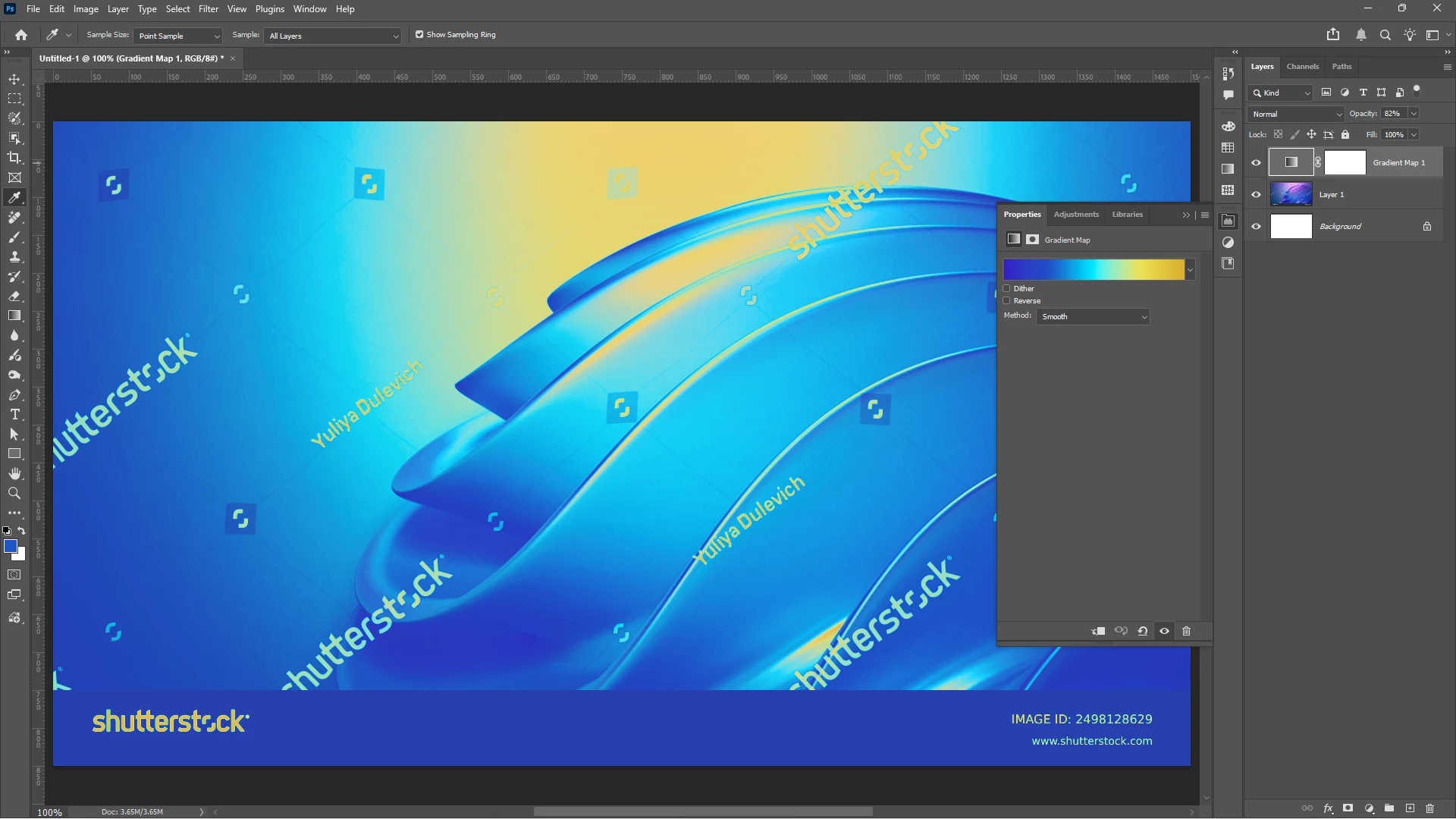
Task: Click the Opacity value field
Action: point(1393,114)
